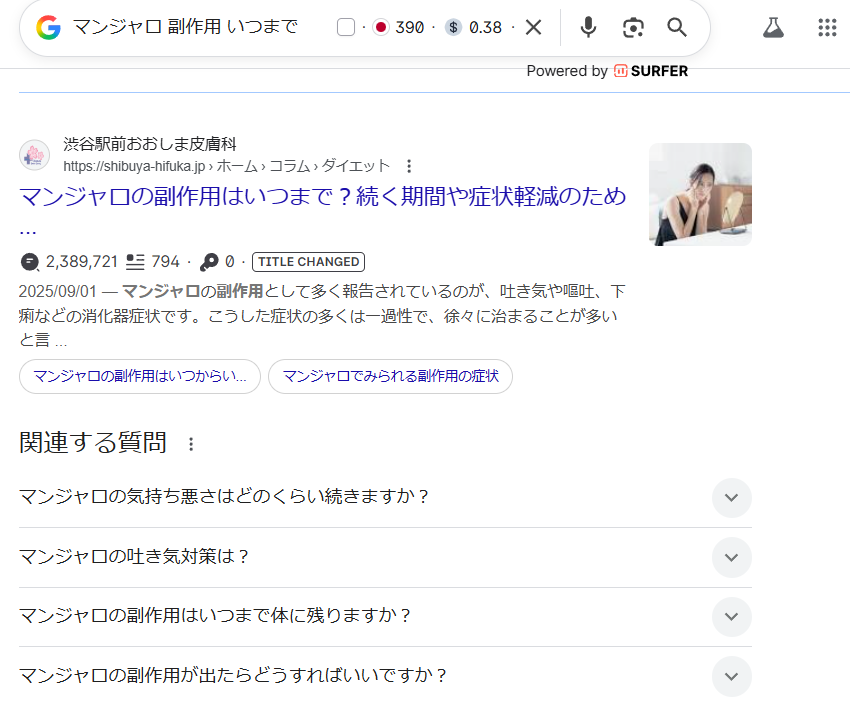850x705 pixels.
Task: Select the マンジャロでみられる副作用の症状 chip
Action: (x=390, y=377)
